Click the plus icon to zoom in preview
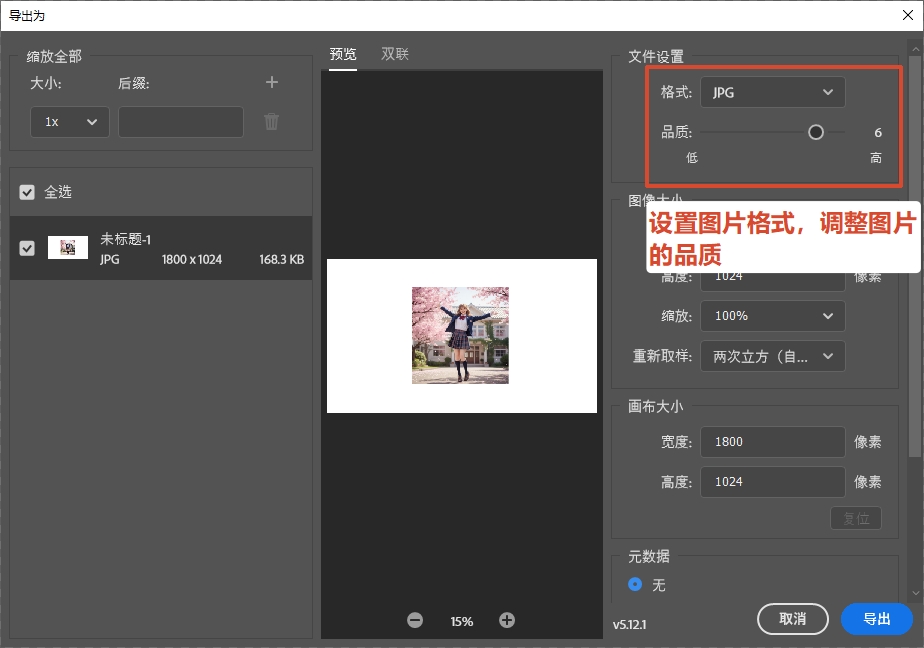This screenshot has width=924, height=648. point(507,620)
